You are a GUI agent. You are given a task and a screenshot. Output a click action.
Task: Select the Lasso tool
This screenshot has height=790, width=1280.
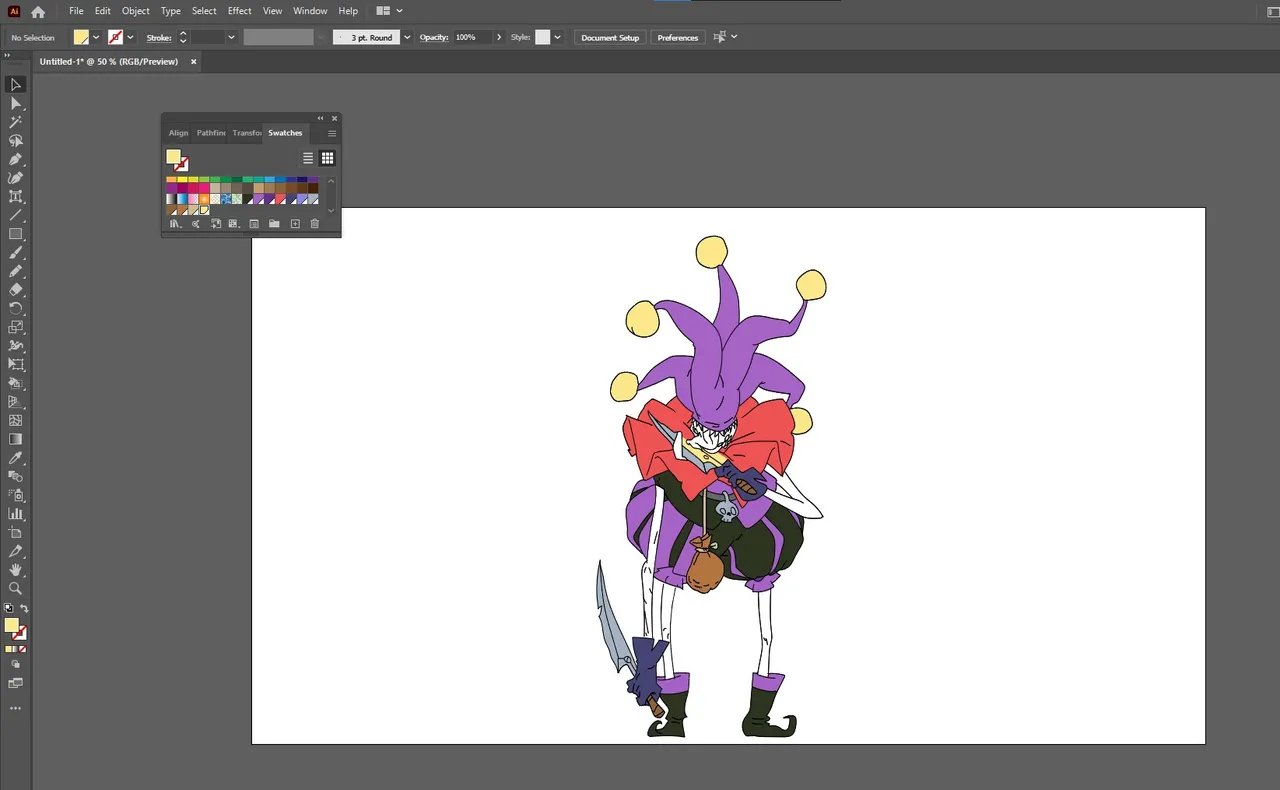pos(15,141)
